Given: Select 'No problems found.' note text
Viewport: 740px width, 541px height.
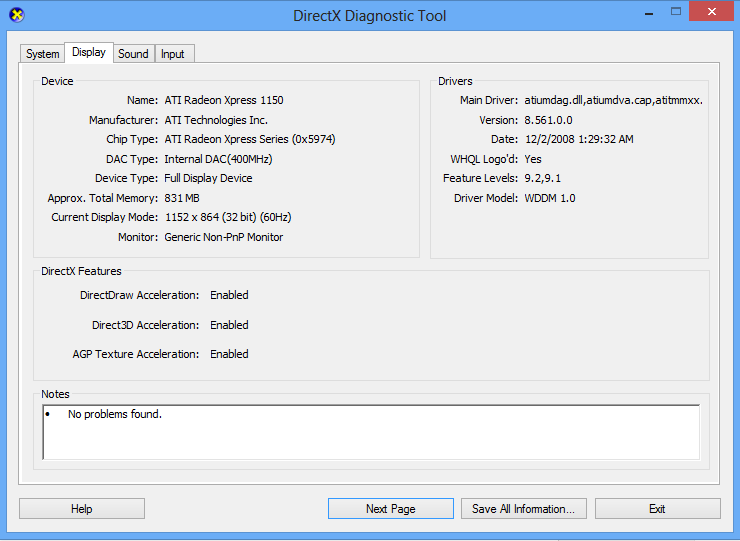Looking at the screenshot, I should tap(115, 414).
